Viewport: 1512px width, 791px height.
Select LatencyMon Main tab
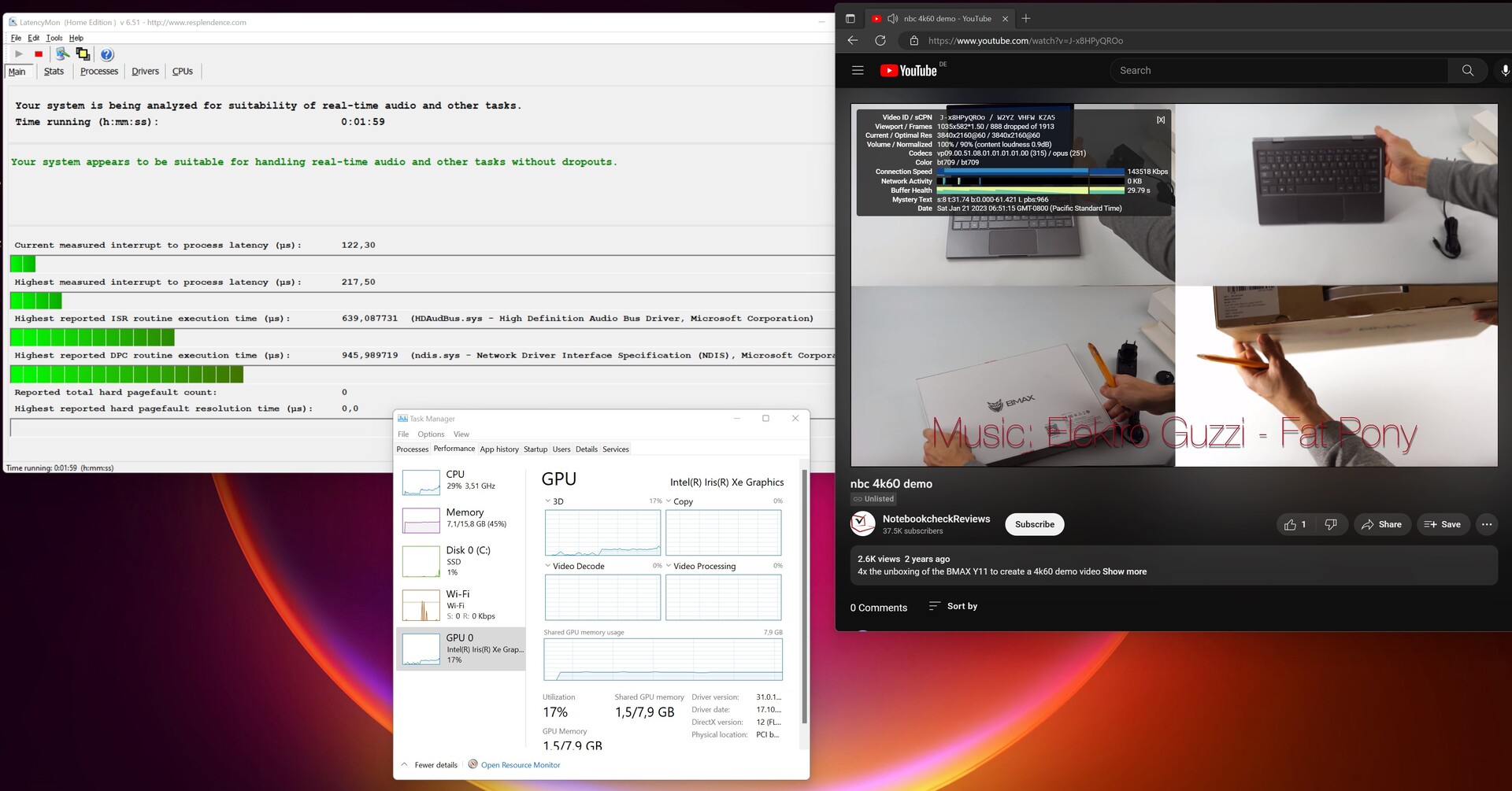pos(17,72)
